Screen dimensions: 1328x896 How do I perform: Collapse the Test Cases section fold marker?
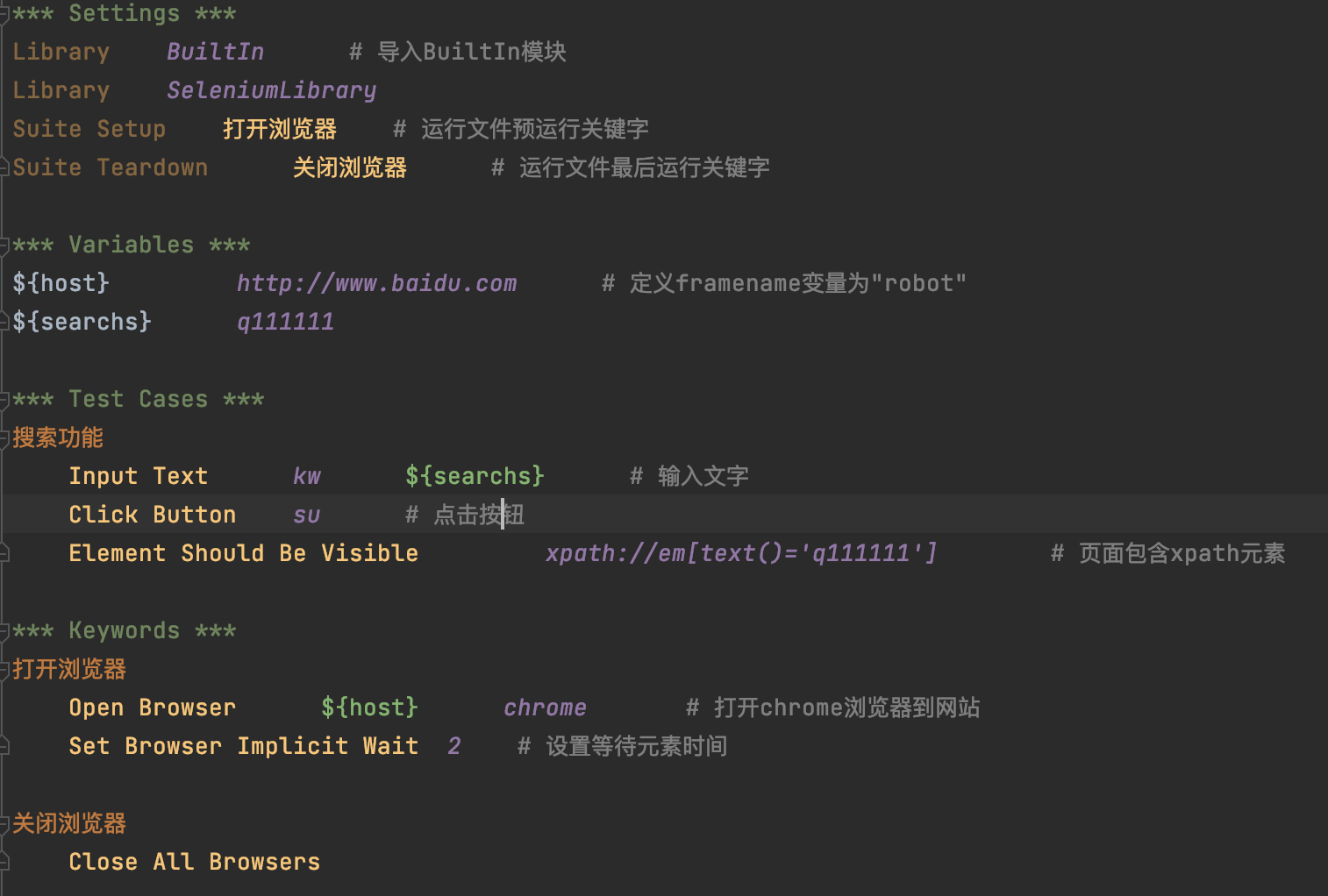[4, 400]
